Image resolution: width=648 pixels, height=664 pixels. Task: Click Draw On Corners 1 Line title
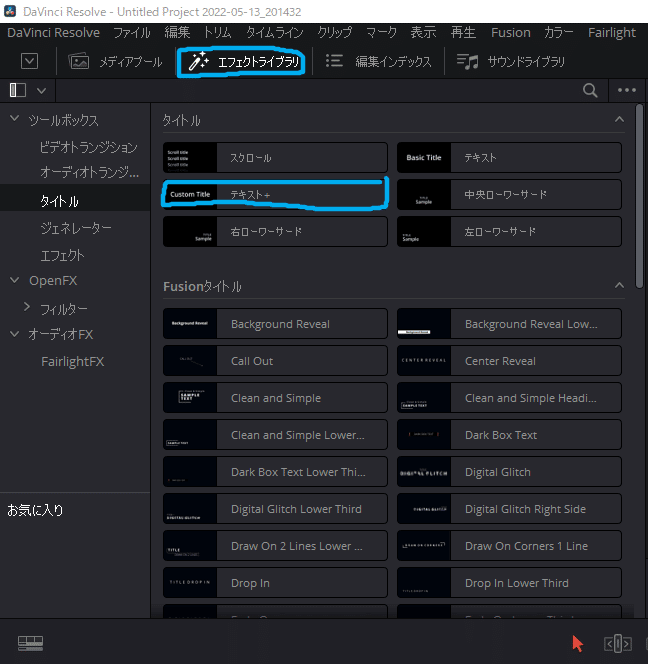coord(509,546)
